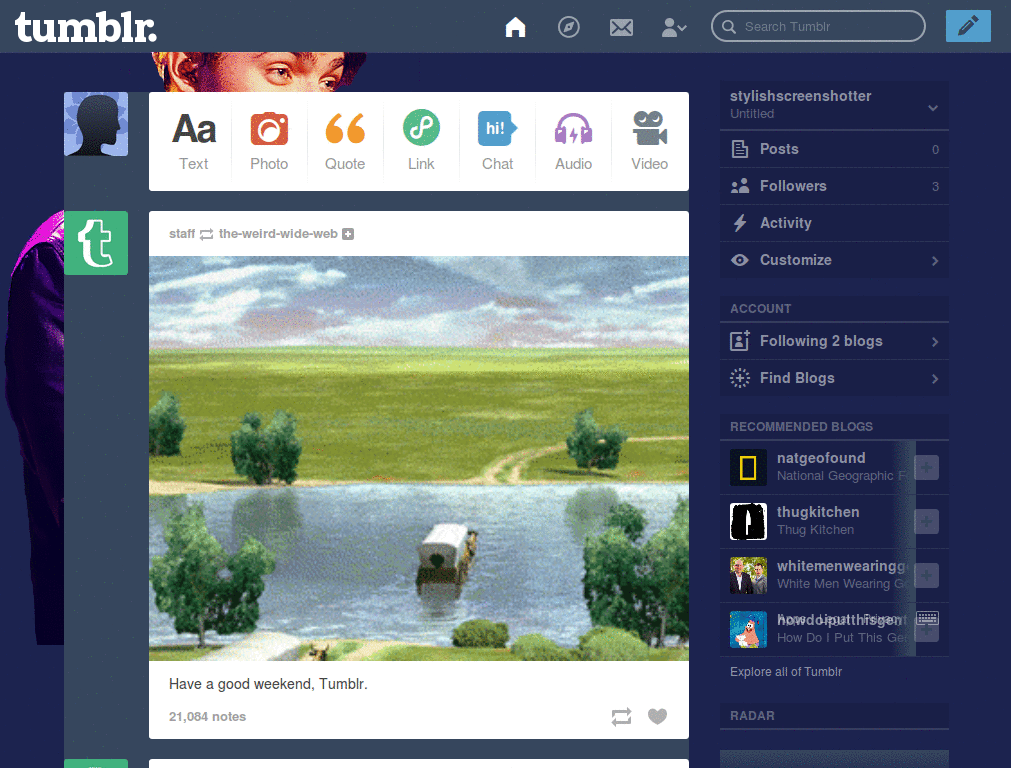Viewport: 1024px width, 768px height.
Task: Go to the Home dashboard icon
Action: pyautogui.click(x=515, y=27)
